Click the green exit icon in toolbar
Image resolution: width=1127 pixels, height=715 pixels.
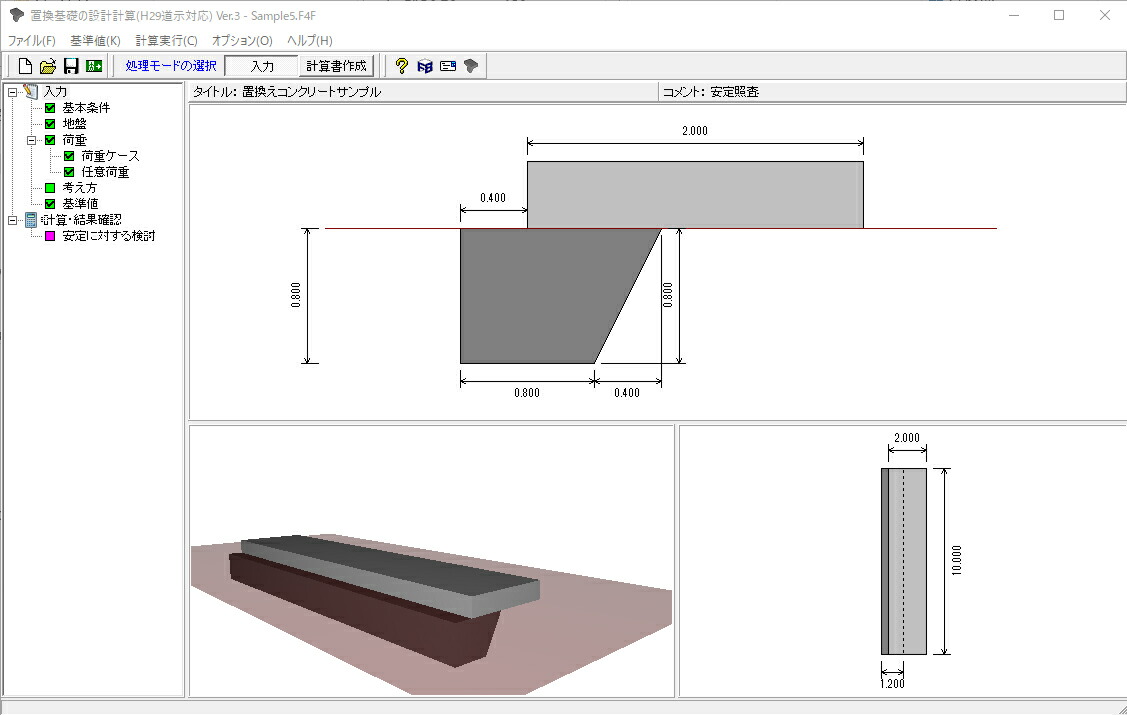click(x=94, y=66)
